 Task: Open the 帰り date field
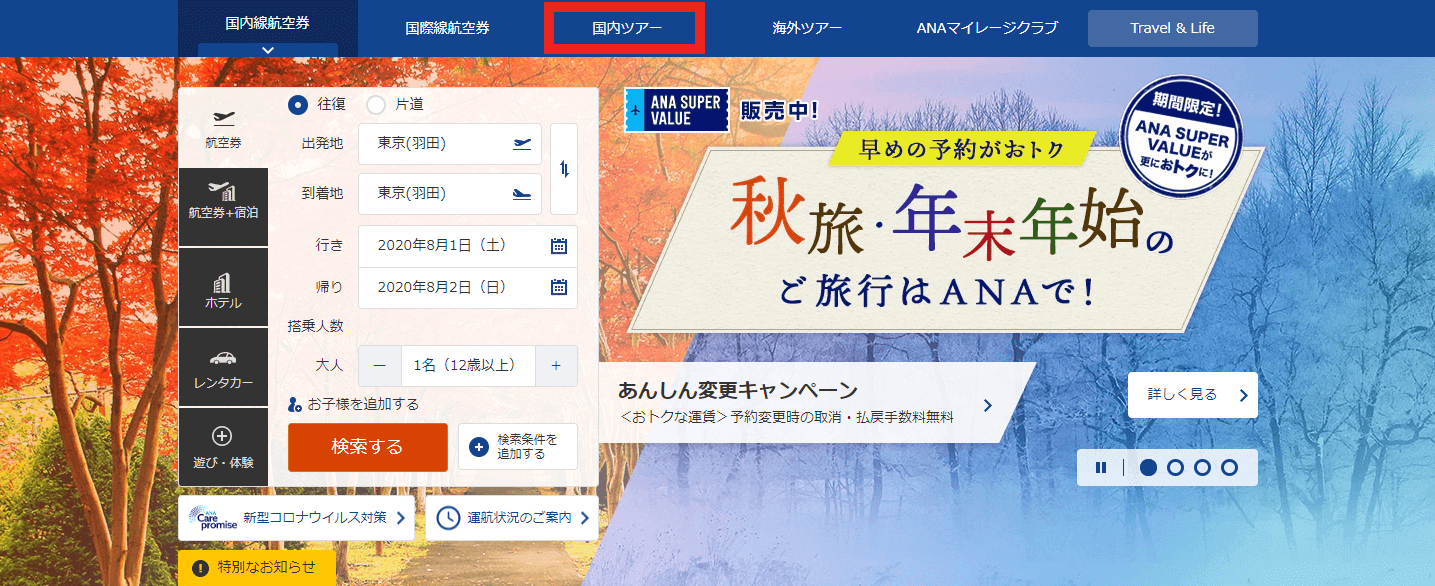click(468, 288)
